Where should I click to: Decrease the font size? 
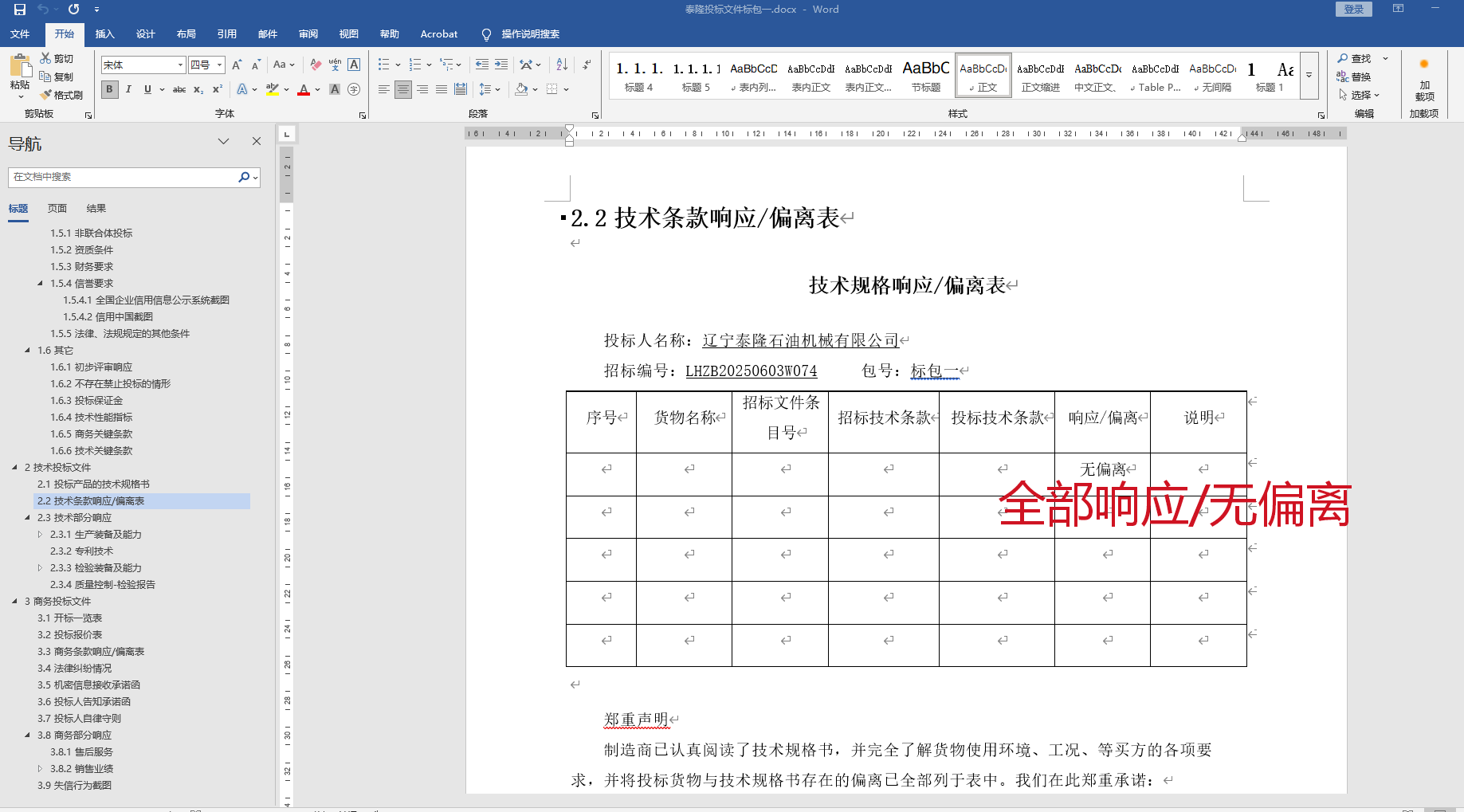(256, 65)
